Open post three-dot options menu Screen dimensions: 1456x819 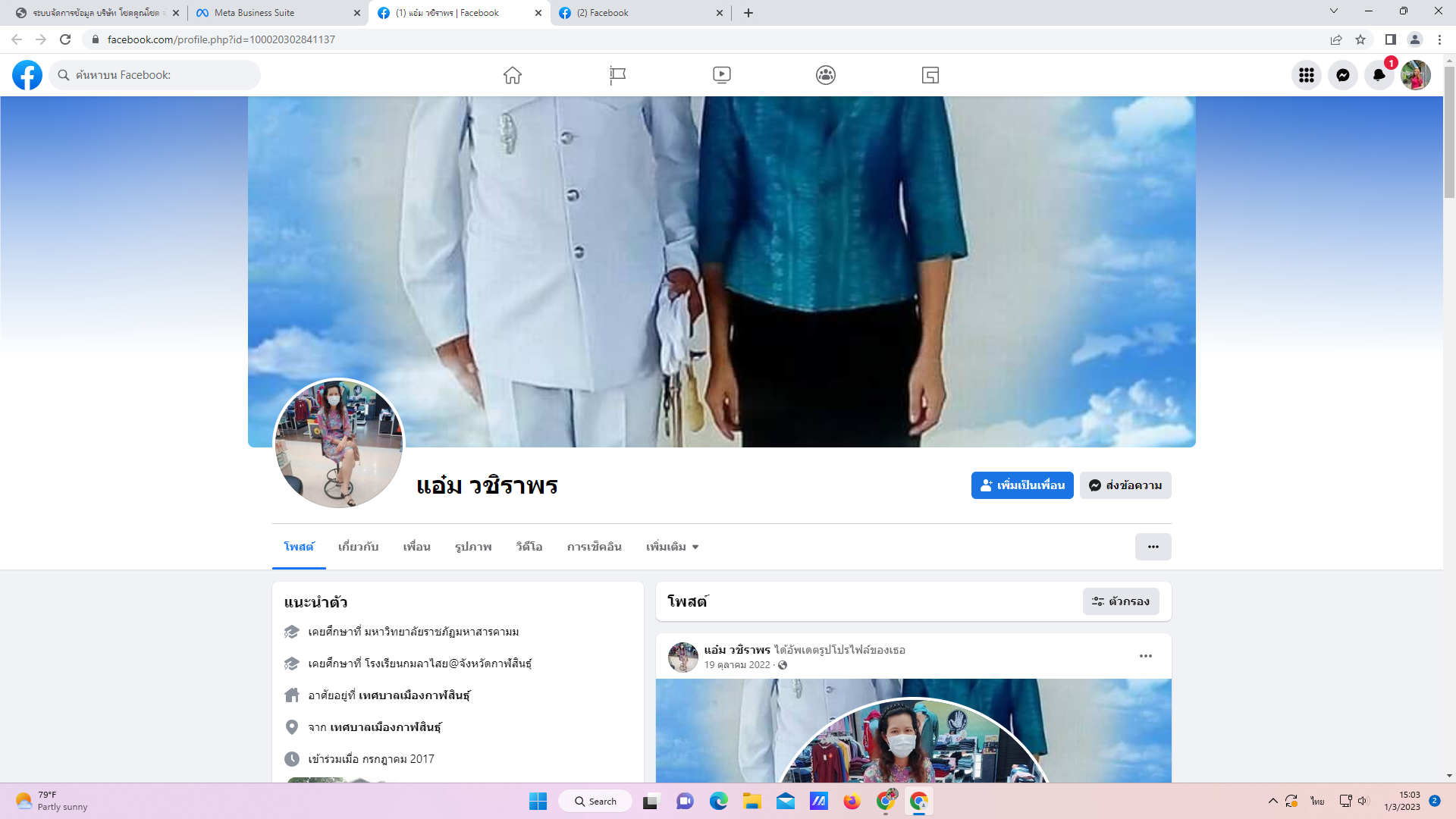[1146, 656]
